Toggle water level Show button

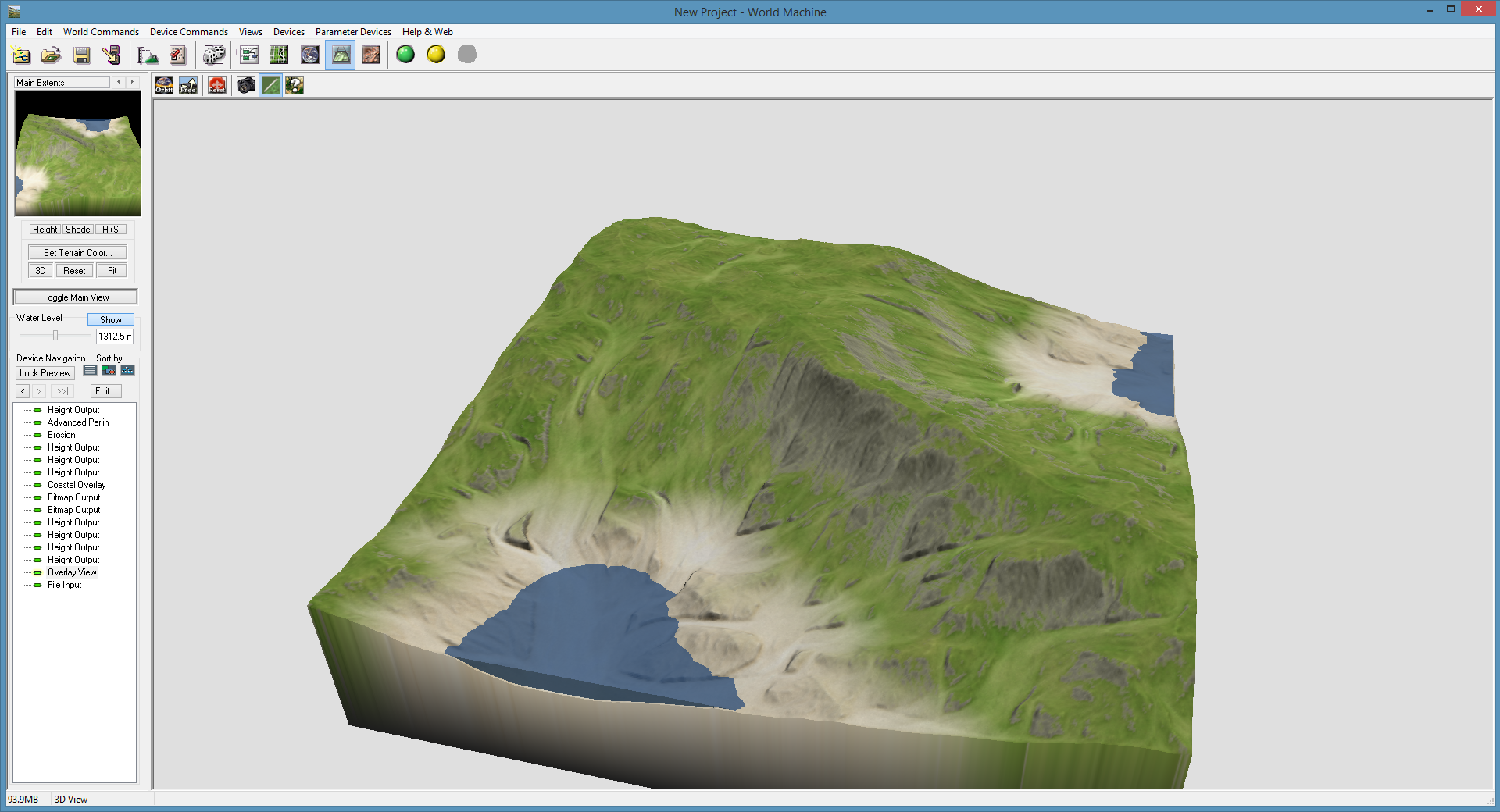(110, 320)
